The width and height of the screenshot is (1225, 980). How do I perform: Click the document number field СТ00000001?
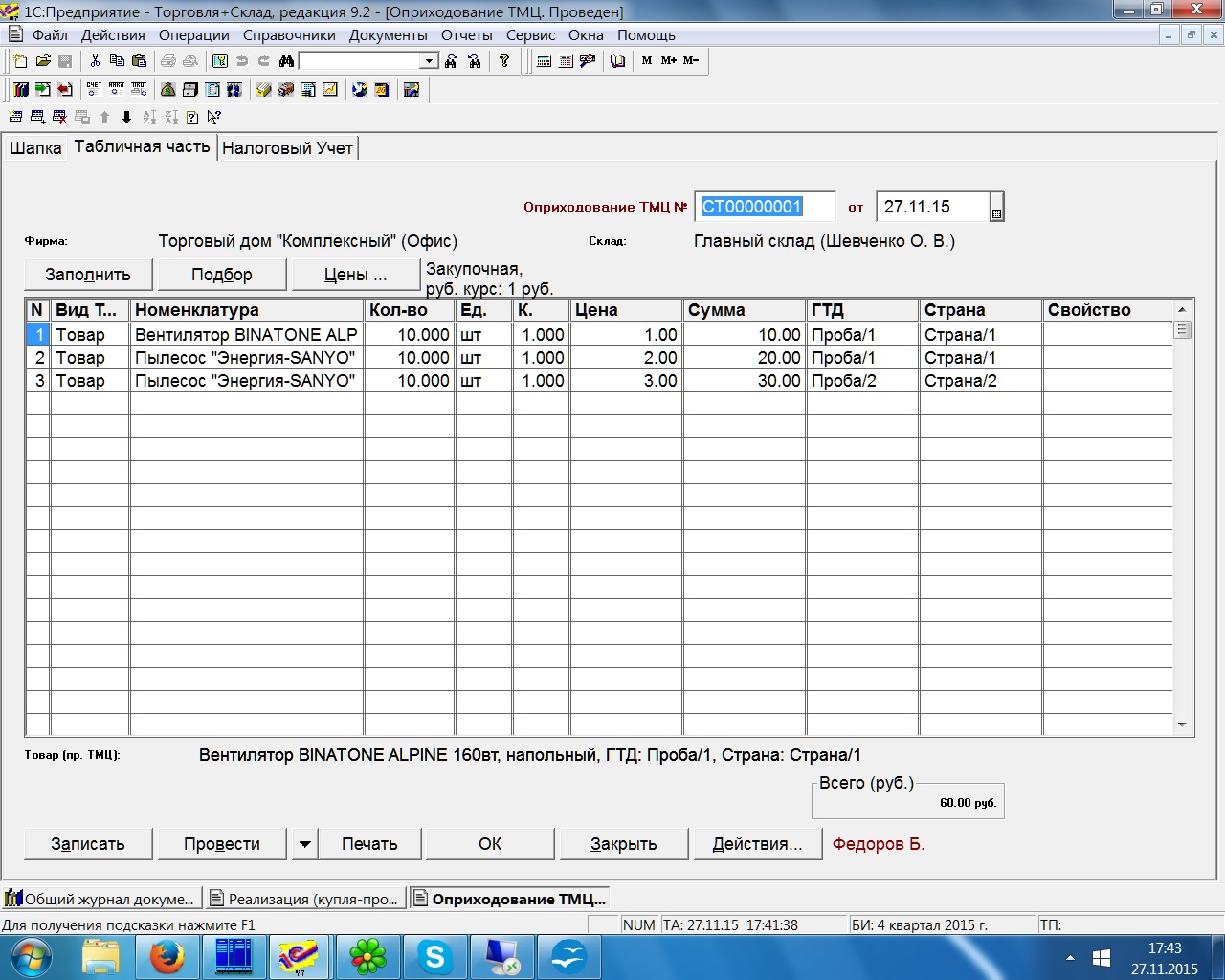click(x=764, y=207)
